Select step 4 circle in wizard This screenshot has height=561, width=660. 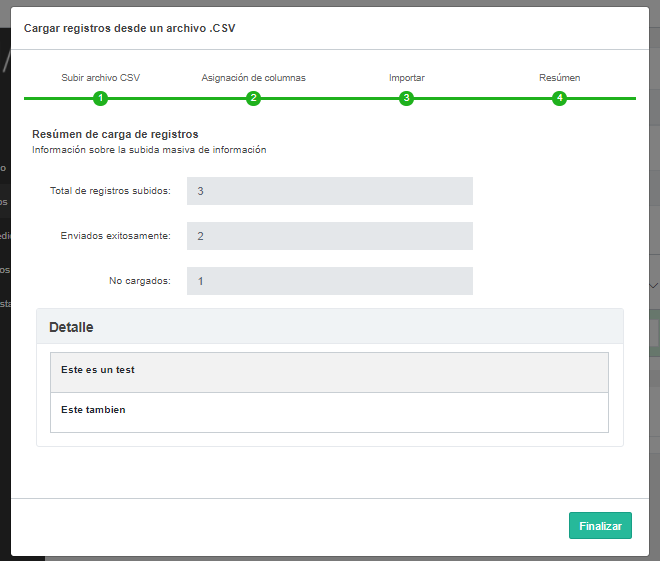click(559, 98)
